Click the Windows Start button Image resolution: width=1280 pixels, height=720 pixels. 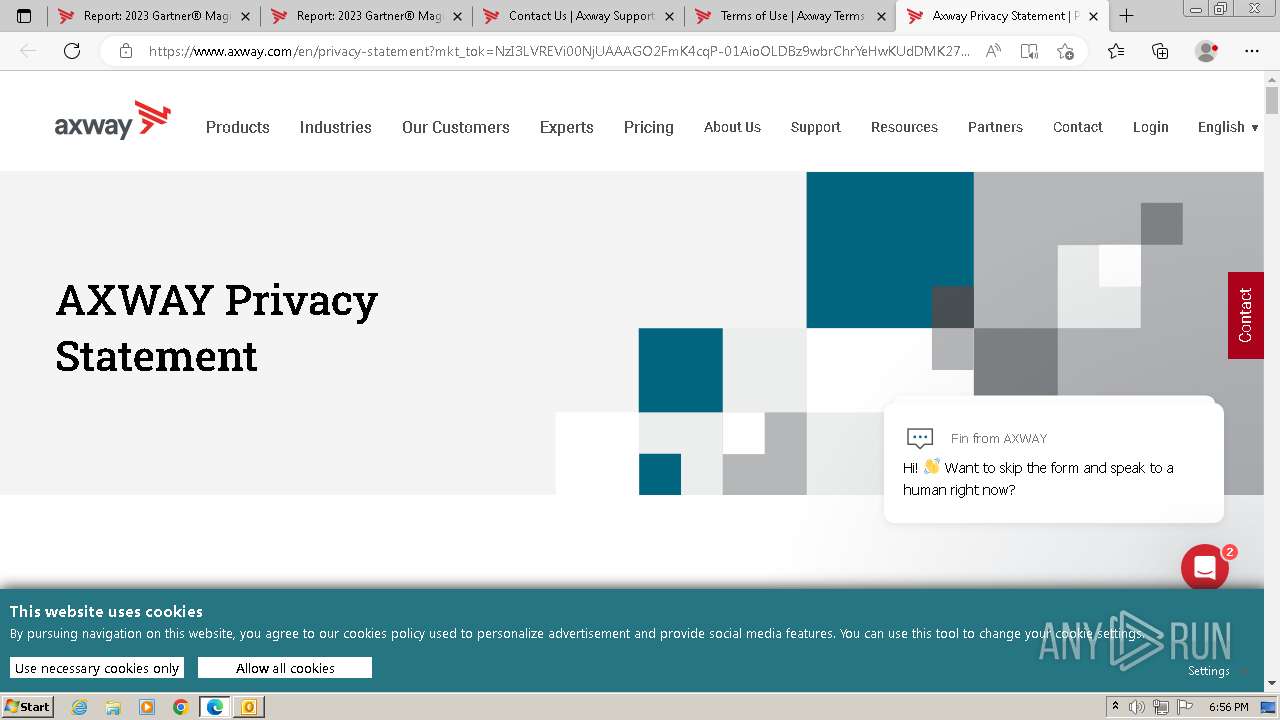pos(27,707)
